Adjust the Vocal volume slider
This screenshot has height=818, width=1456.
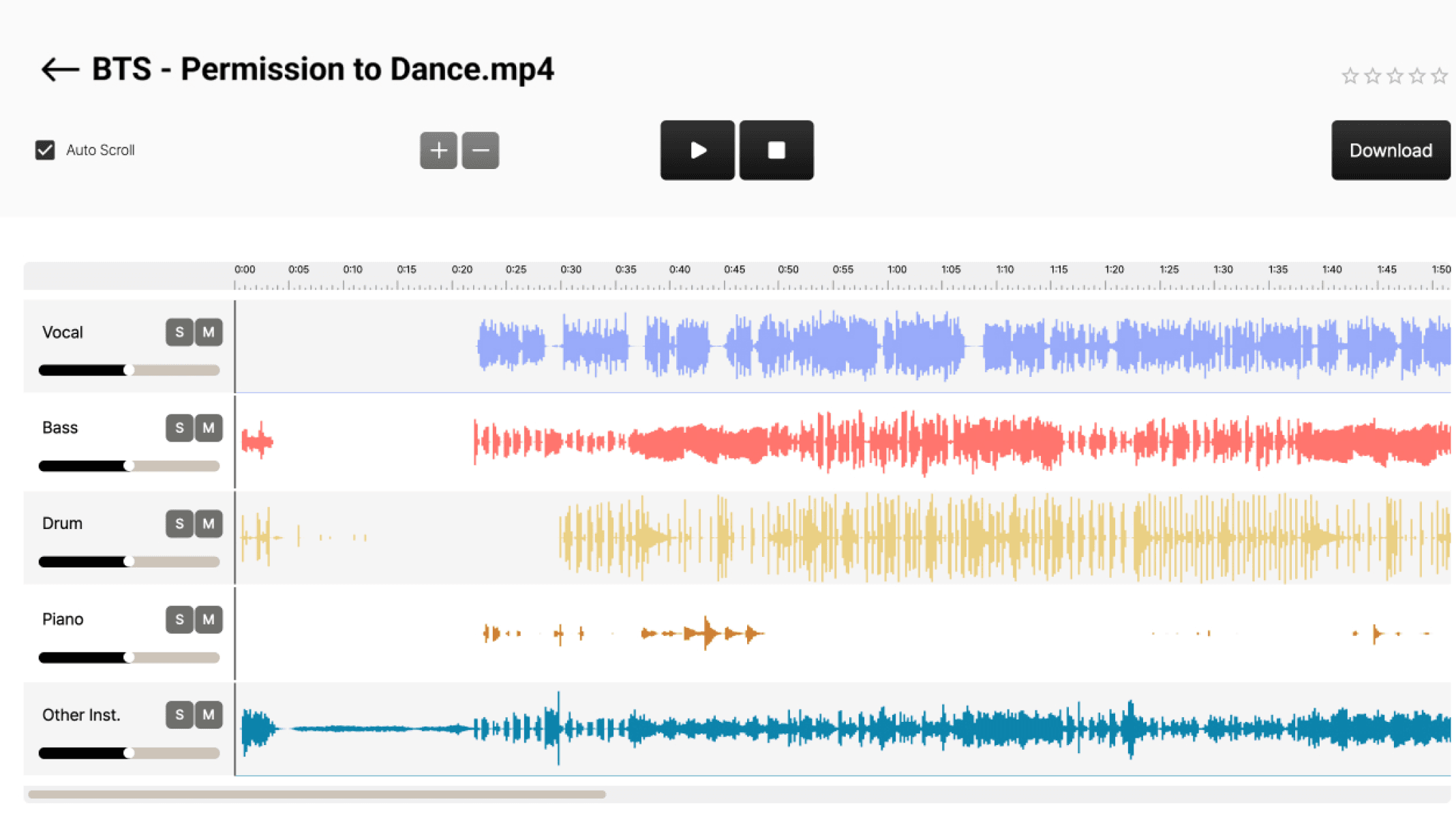click(x=129, y=370)
